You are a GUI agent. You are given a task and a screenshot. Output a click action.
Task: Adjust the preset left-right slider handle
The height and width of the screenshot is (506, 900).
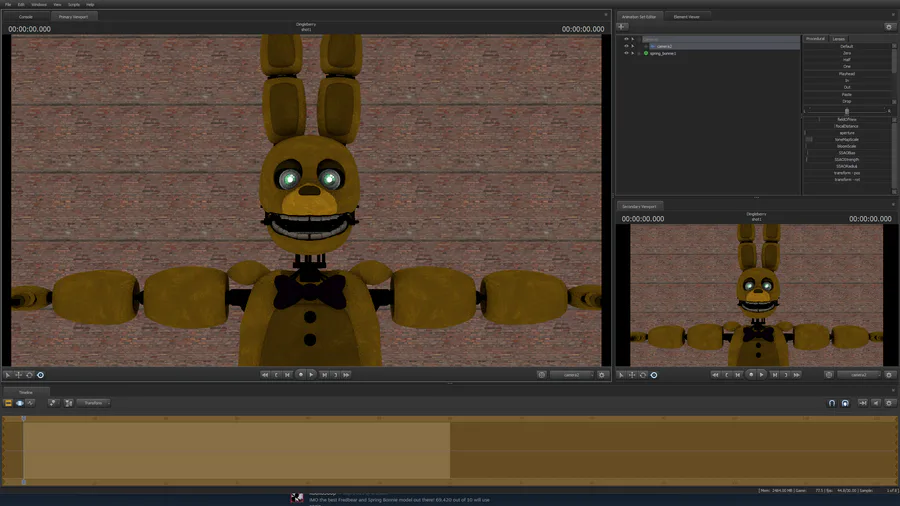click(x=847, y=111)
